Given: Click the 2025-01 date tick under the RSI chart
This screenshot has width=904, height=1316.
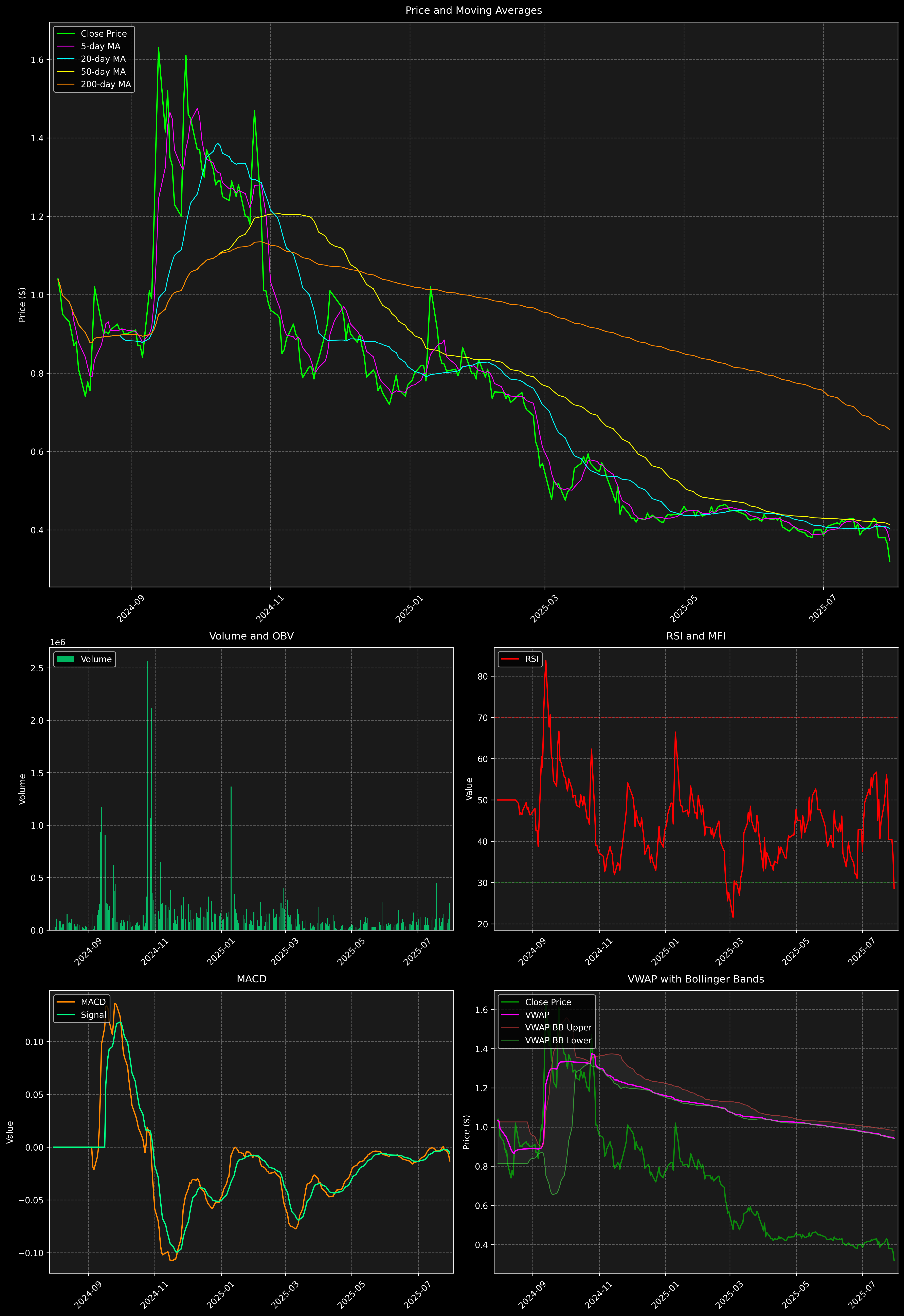Looking at the screenshot, I should pos(664,952).
